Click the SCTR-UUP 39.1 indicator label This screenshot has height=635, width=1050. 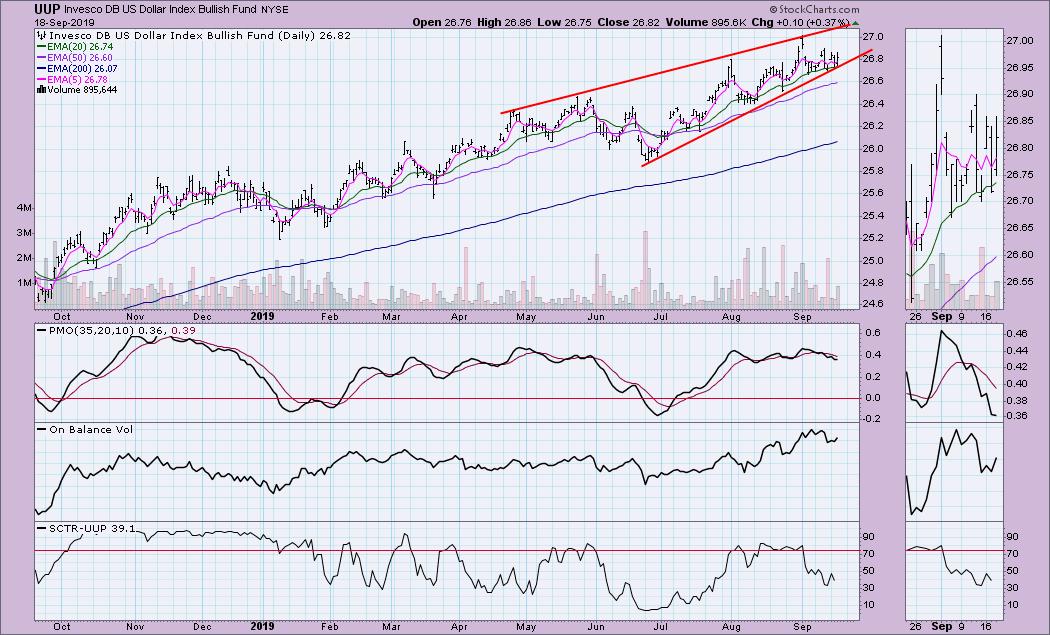(x=92, y=528)
